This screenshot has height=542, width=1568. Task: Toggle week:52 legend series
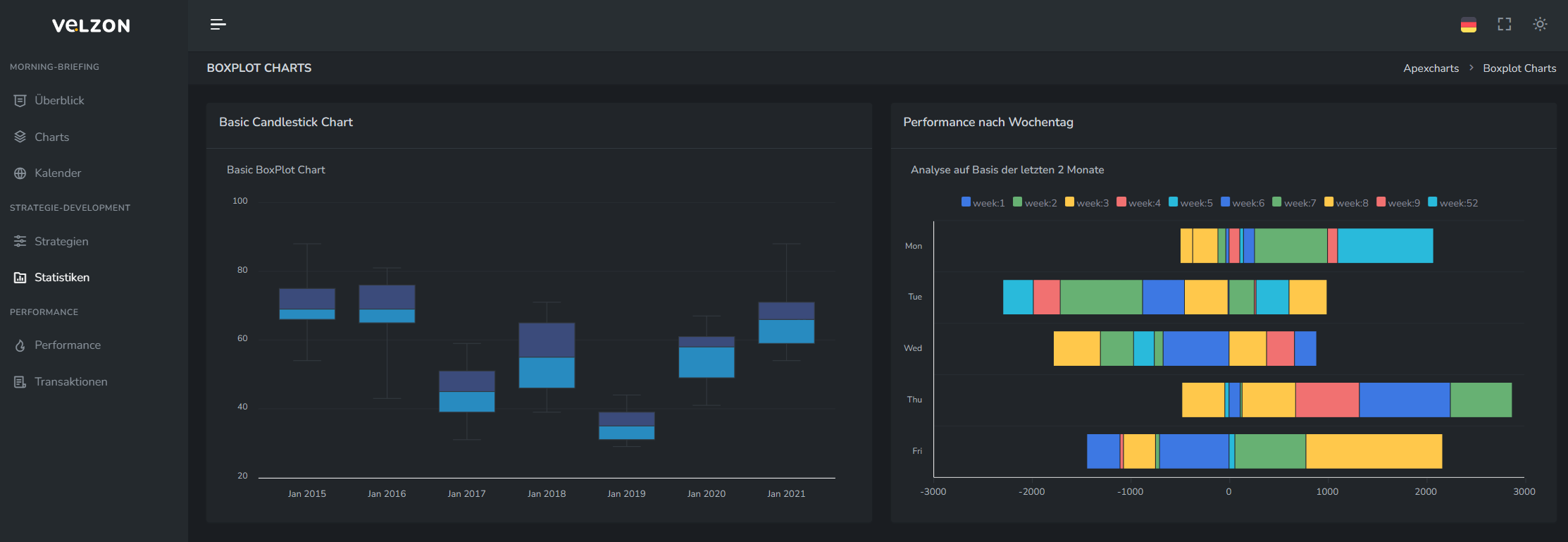tap(1452, 203)
